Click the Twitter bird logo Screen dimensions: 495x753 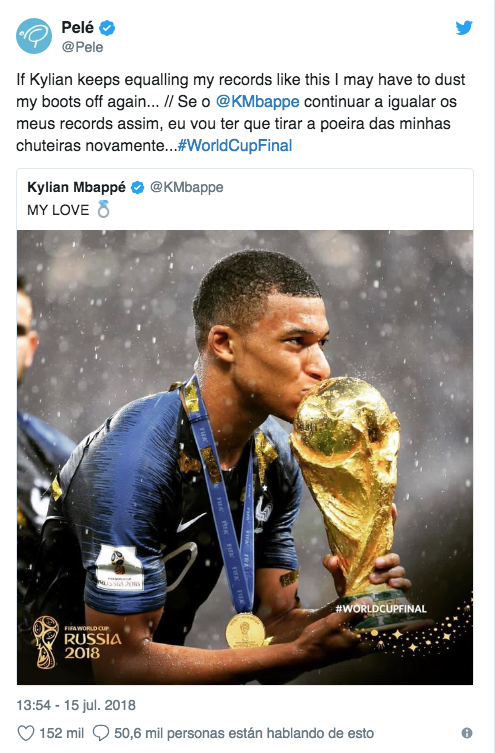coord(464,28)
